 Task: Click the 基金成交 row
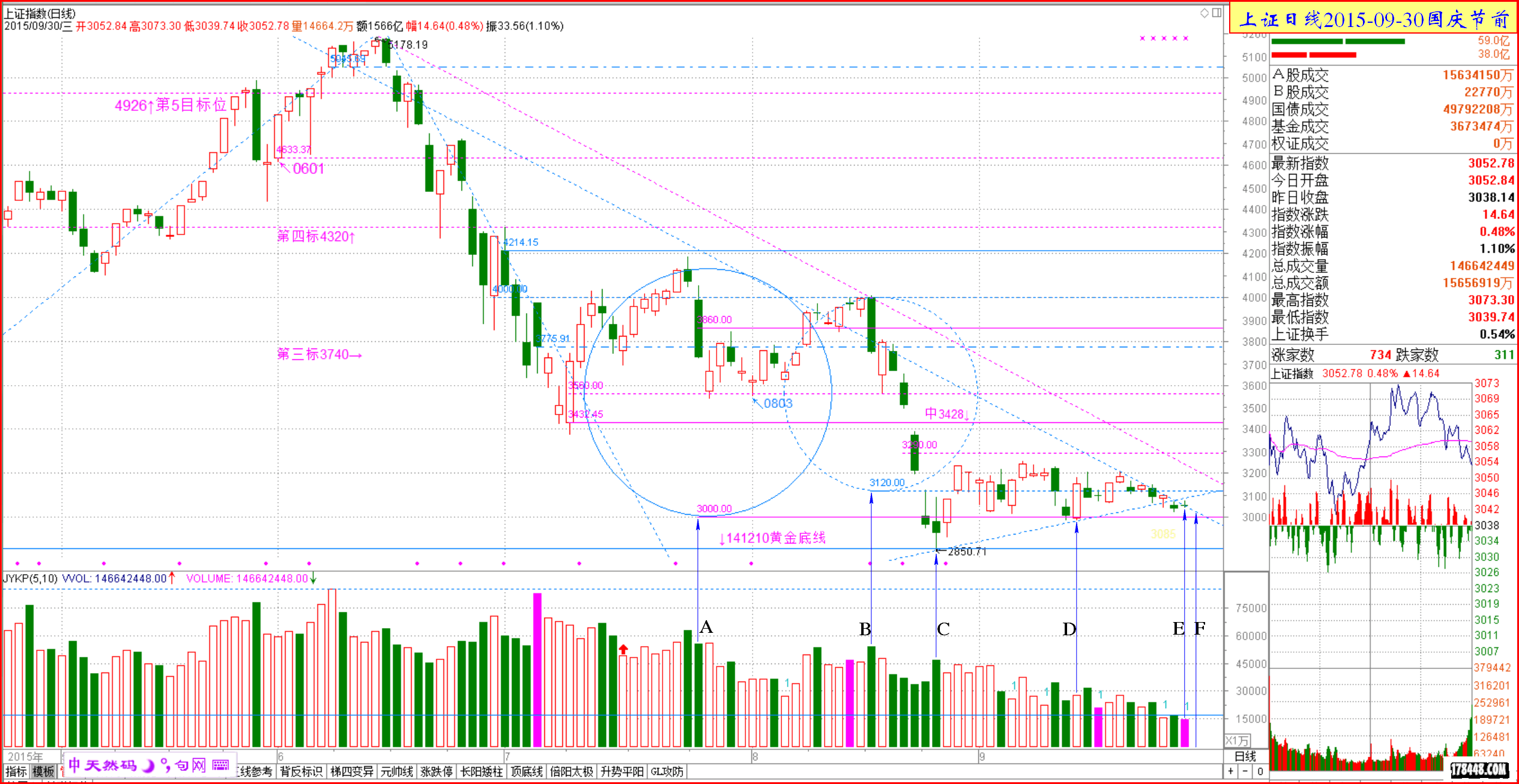pos(1392,127)
